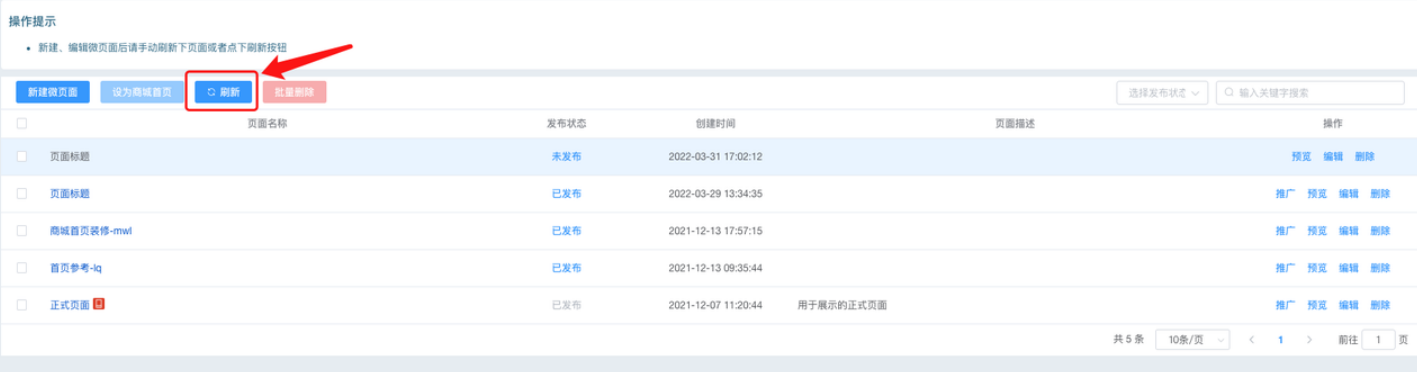
Task: Click 预览 in the 未发布 row
Action: point(1301,157)
